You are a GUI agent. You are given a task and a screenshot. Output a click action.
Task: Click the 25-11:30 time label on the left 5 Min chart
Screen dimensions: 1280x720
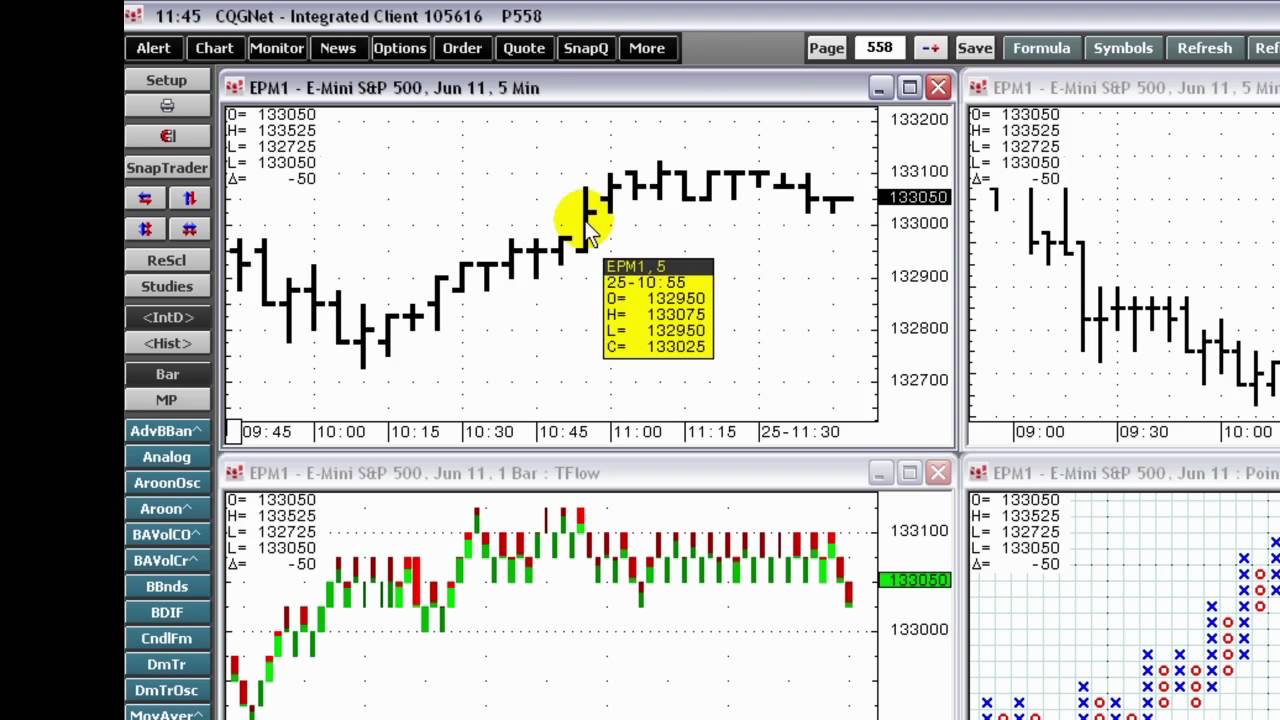(x=799, y=432)
